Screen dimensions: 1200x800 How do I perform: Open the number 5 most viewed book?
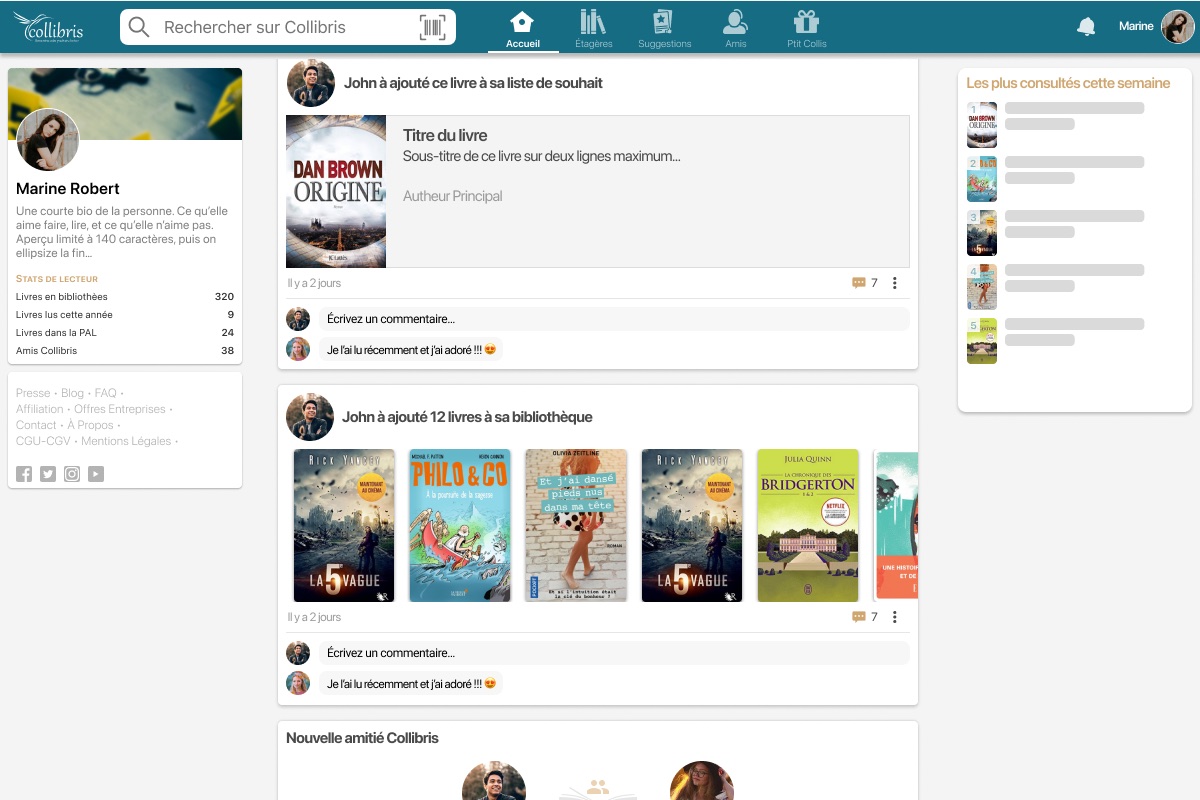tap(982, 341)
